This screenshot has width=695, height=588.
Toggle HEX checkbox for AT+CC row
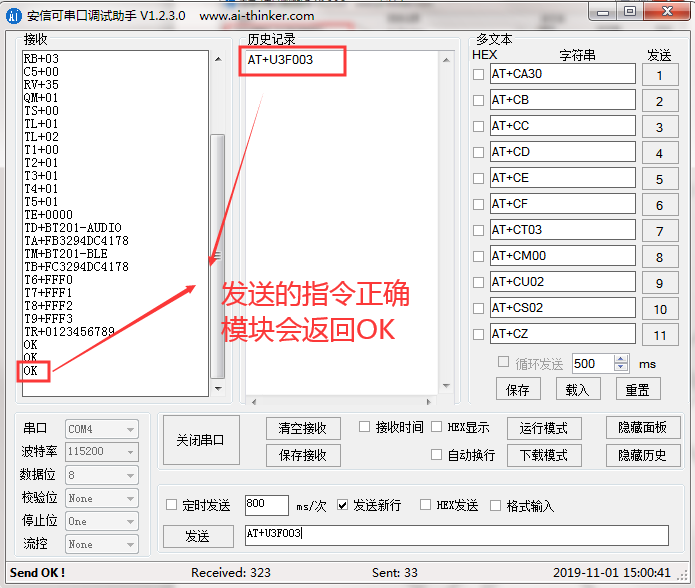coord(478,126)
